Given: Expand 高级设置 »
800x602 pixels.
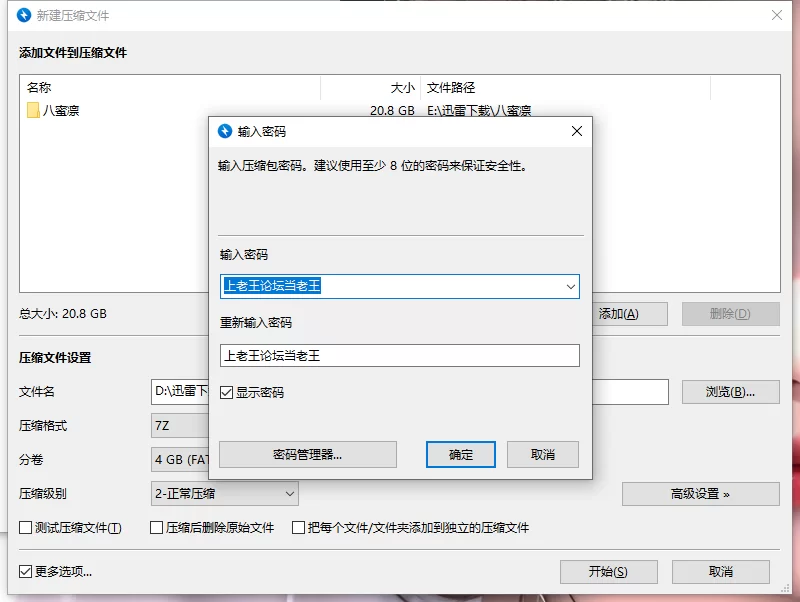Looking at the screenshot, I should point(701,494).
